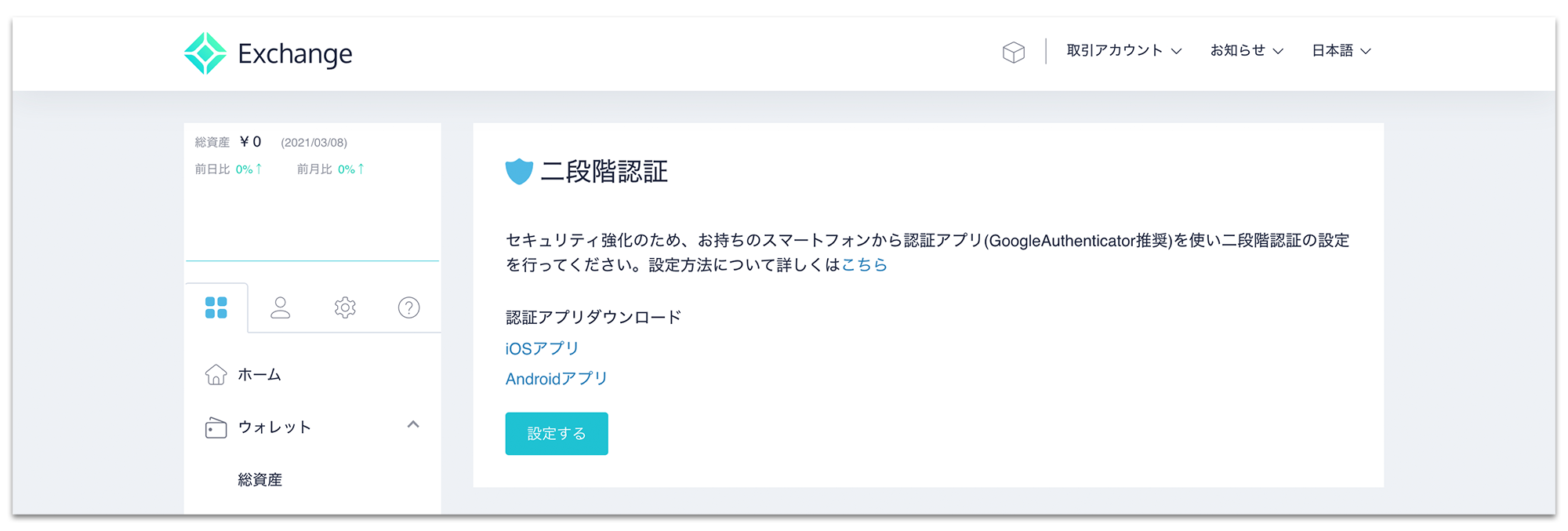Screen dimensions: 1568x531
Task: Click the Exchange logo icon
Action: [x=204, y=52]
